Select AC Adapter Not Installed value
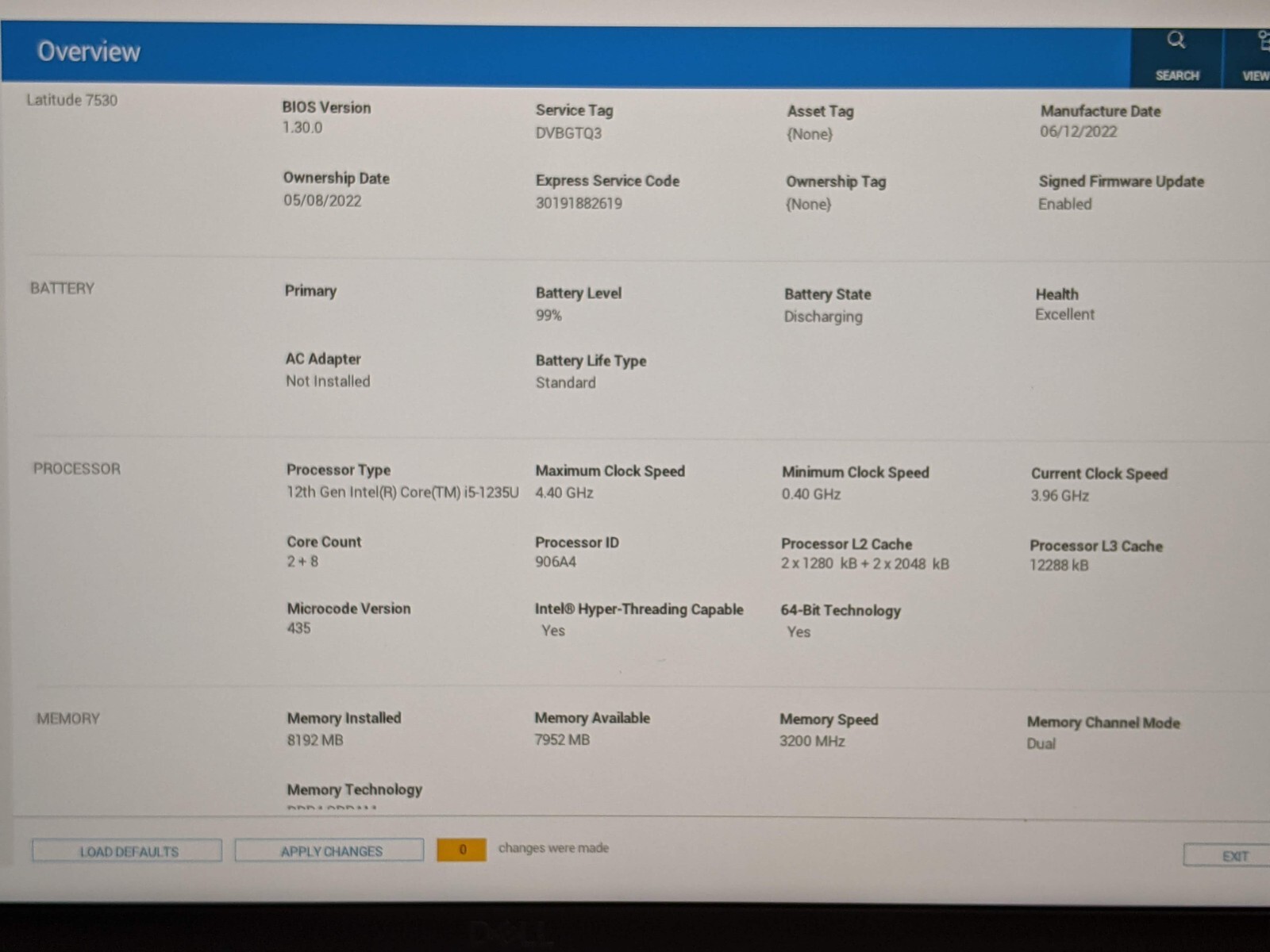Image resolution: width=1270 pixels, height=952 pixels. coord(328,382)
